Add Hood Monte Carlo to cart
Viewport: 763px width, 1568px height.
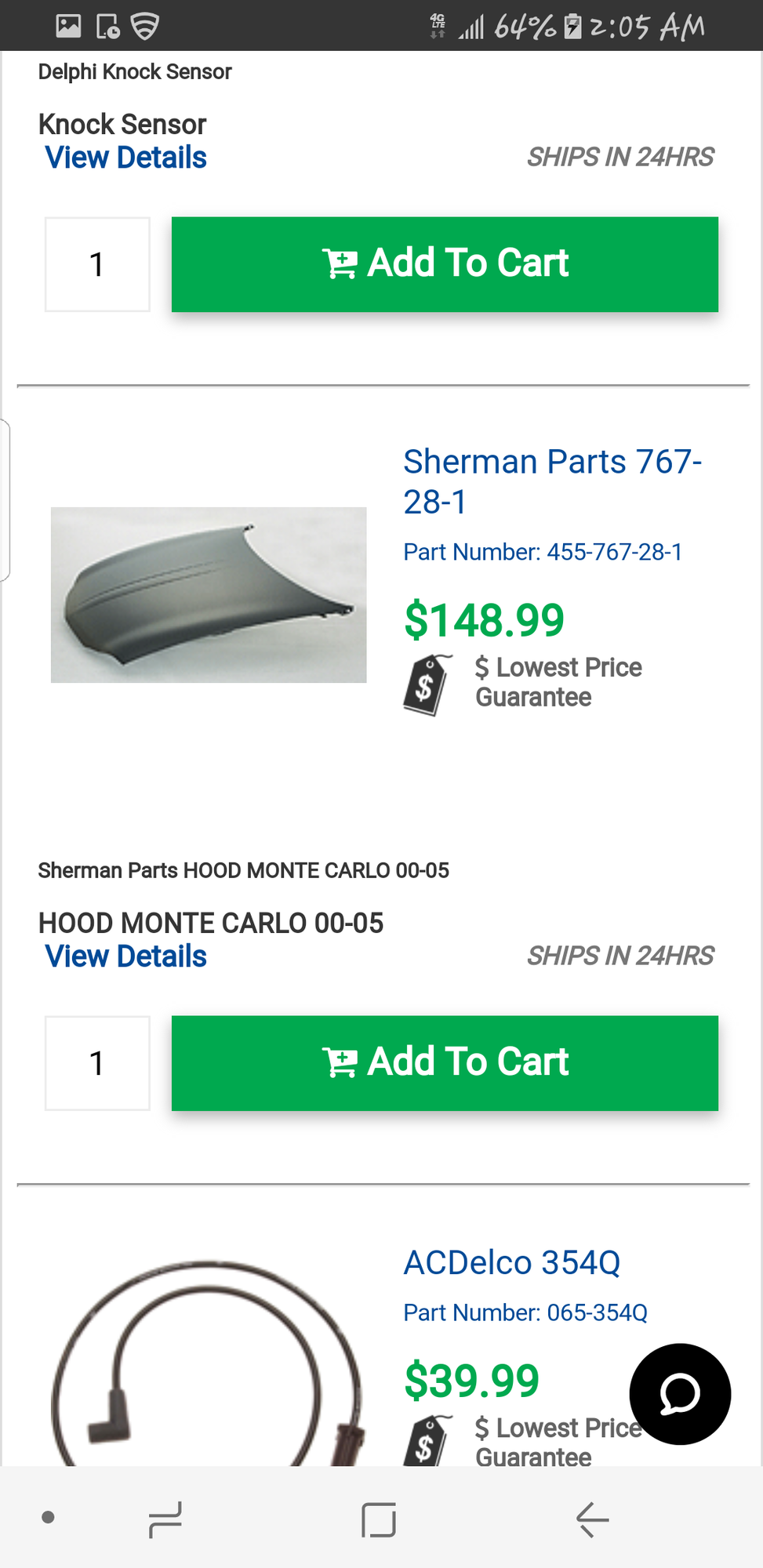(x=445, y=1063)
